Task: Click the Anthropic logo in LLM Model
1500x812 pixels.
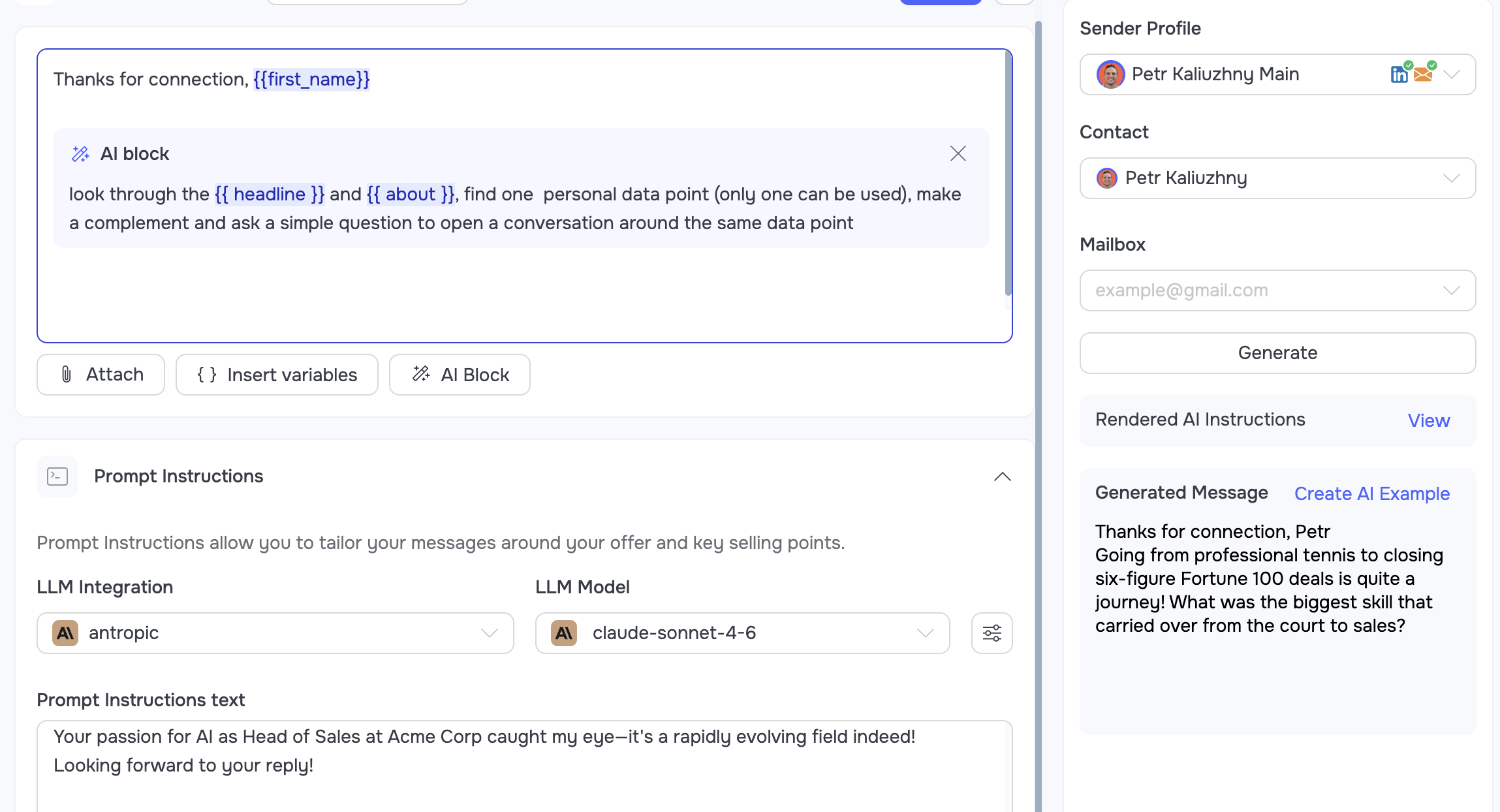Action: 564,633
